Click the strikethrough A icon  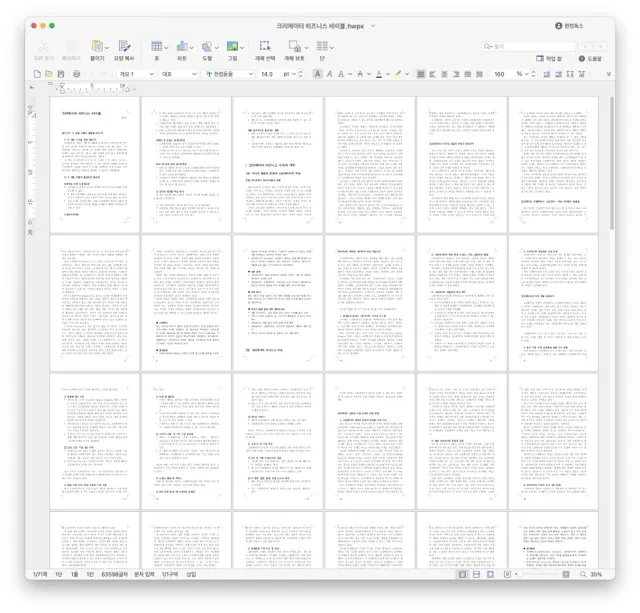point(360,74)
